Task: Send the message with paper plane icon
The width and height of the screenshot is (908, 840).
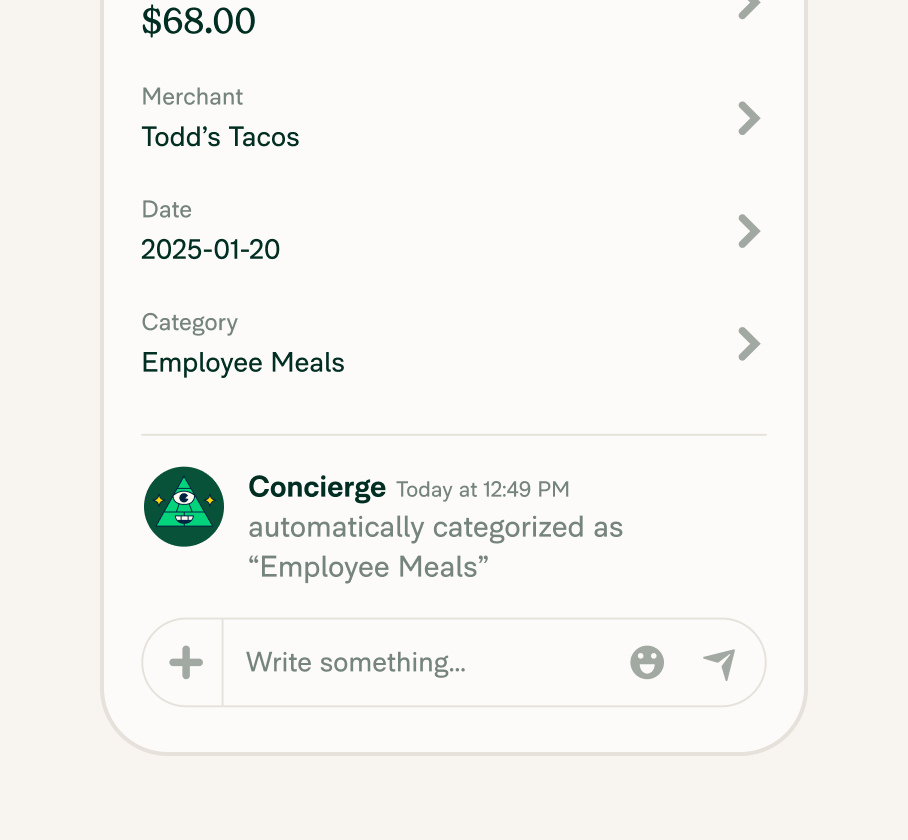Action: [x=719, y=663]
